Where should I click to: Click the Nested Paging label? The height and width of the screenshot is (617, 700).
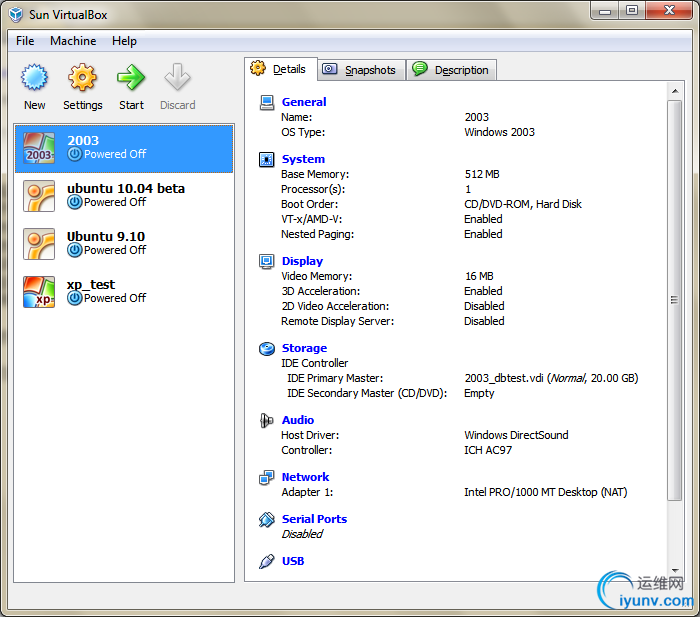[x=317, y=234]
